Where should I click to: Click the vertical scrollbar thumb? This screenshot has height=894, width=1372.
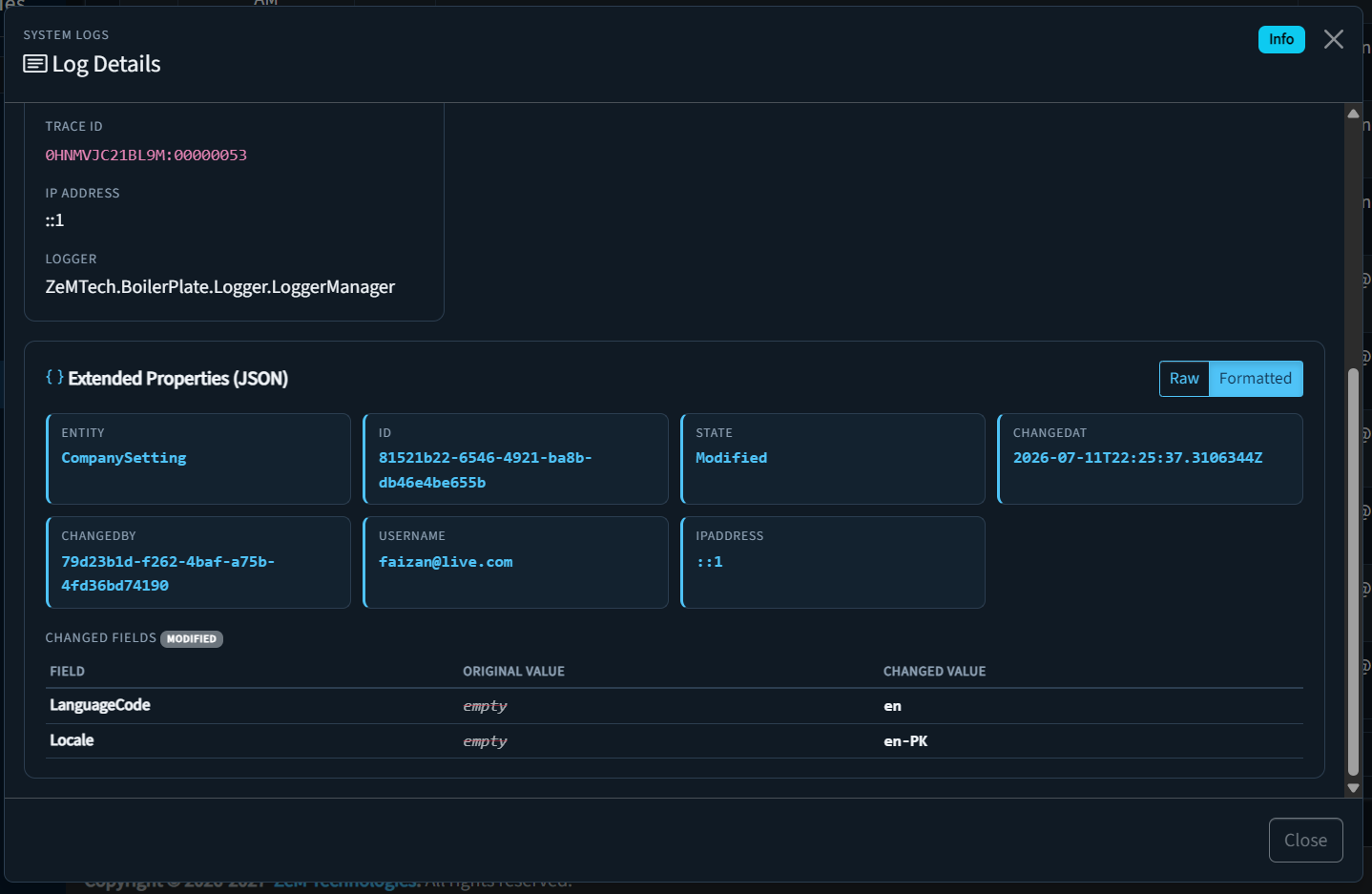(1353, 572)
